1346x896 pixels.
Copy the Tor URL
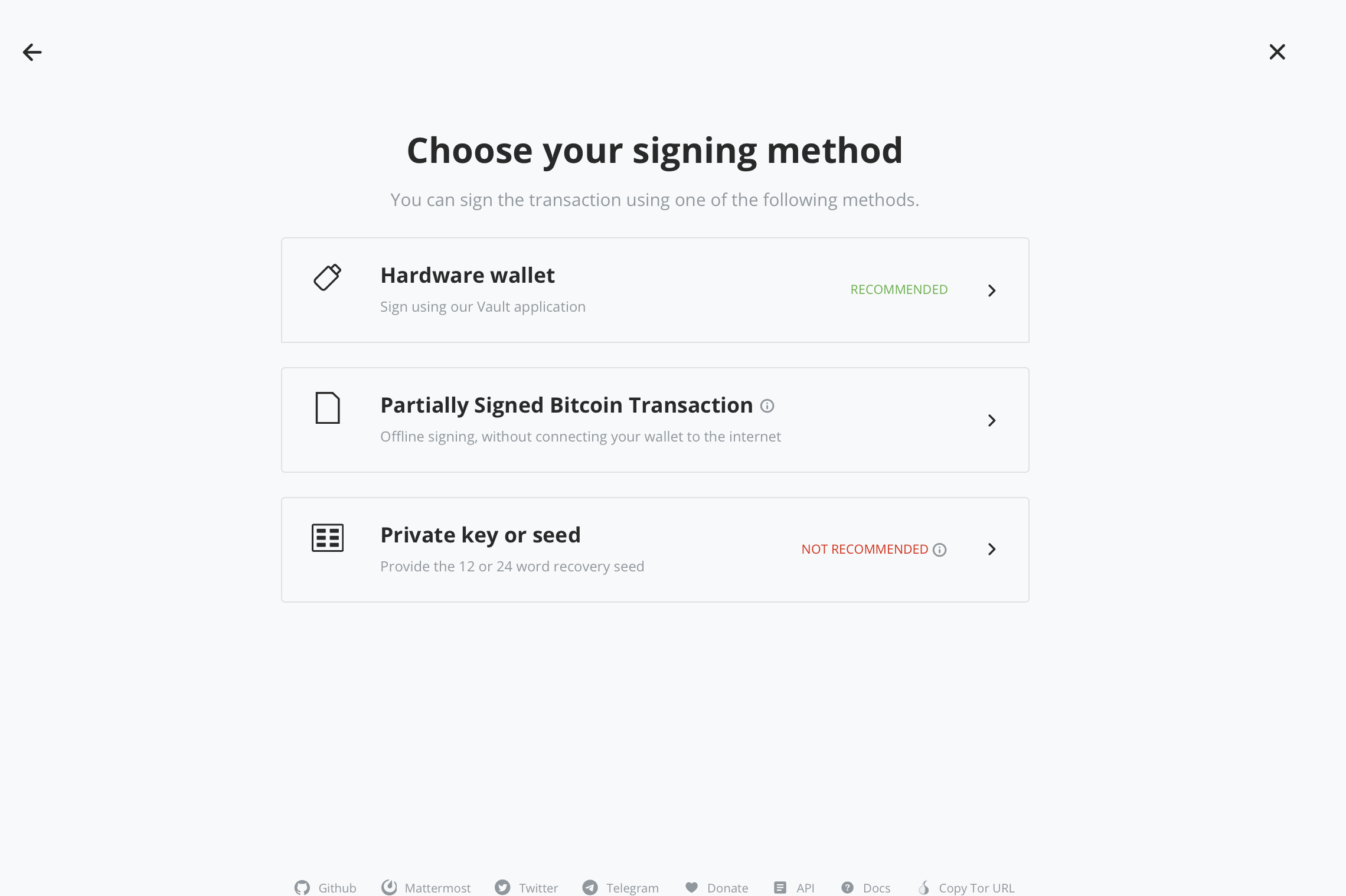click(966, 888)
